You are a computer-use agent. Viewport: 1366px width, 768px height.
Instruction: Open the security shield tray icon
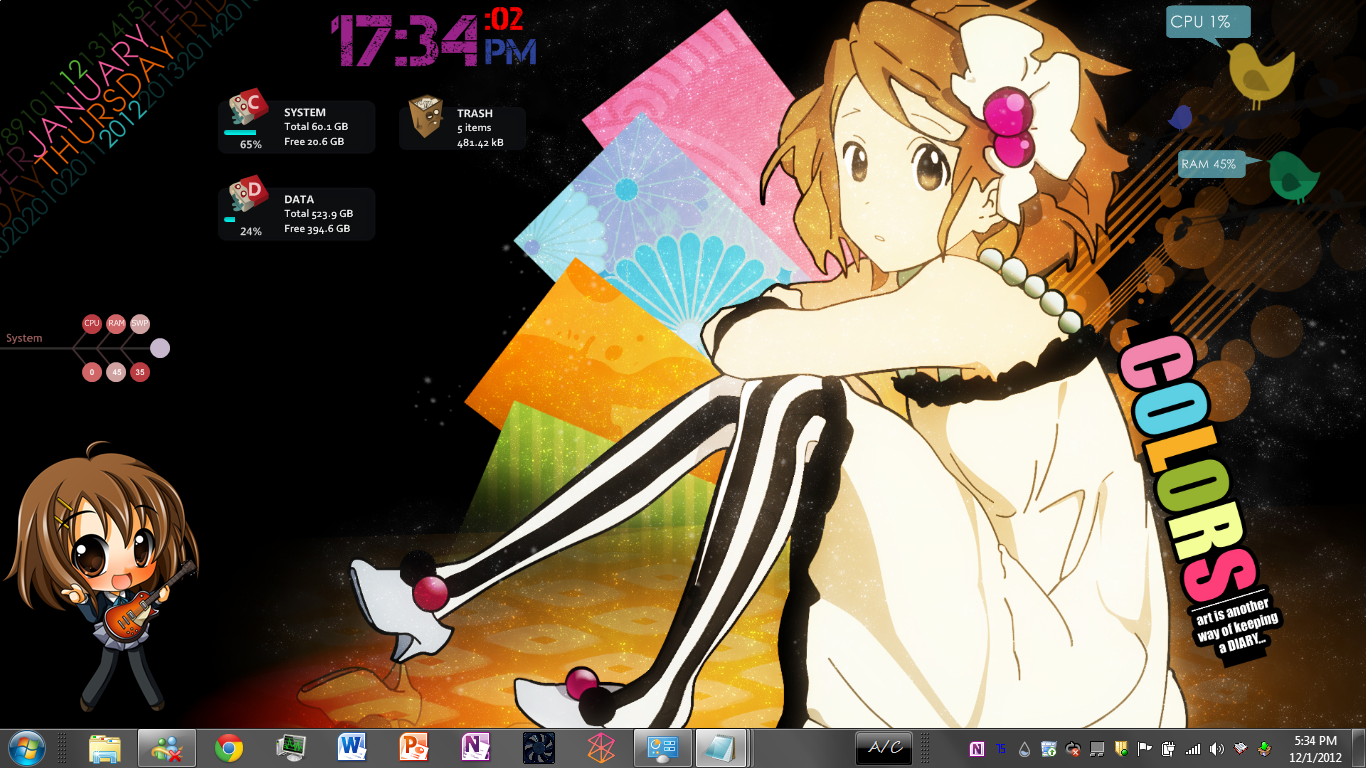1121,749
